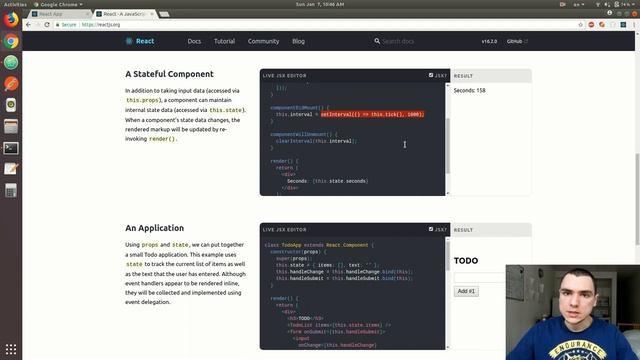The height and width of the screenshot is (360, 640).
Task: Click the address bar URL
Action: (101, 25)
